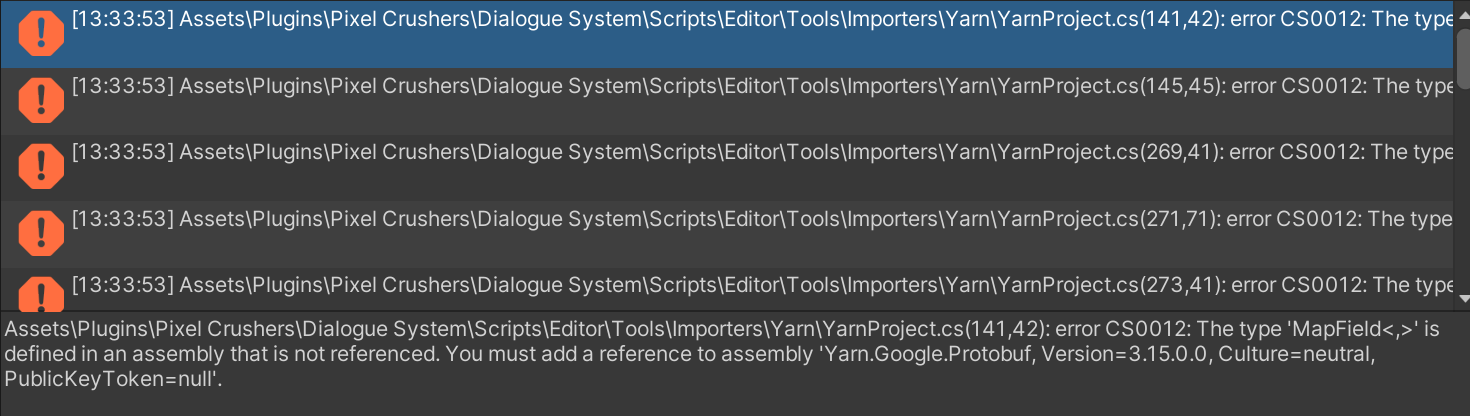This screenshot has height=416, width=1470.
Task: Click the scroll down arrow of console list
Action: coord(1461,302)
